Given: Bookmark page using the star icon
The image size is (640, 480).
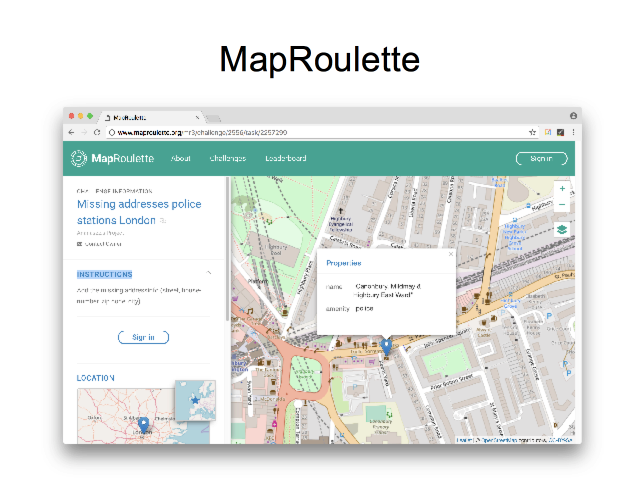Looking at the screenshot, I should tap(532, 132).
